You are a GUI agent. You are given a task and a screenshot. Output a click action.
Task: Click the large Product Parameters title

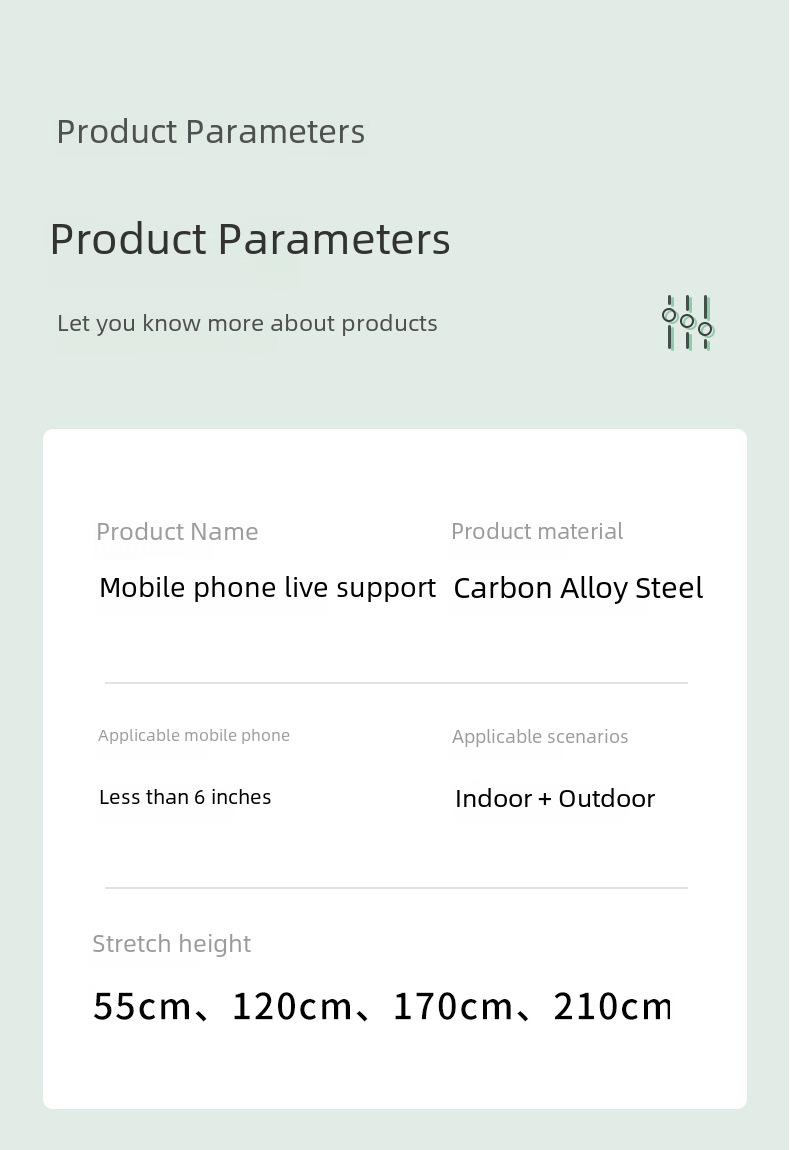[x=250, y=239]
